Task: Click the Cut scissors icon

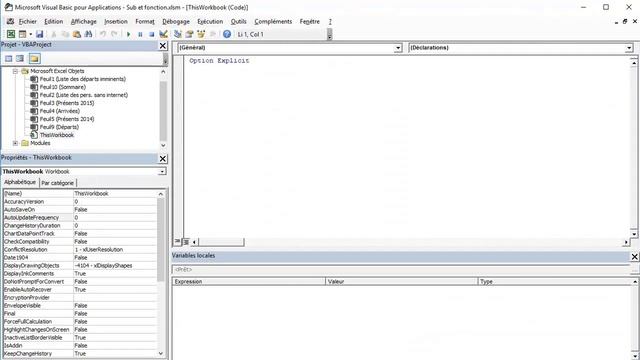Action: pyautogui.click(x=53, y=34)
